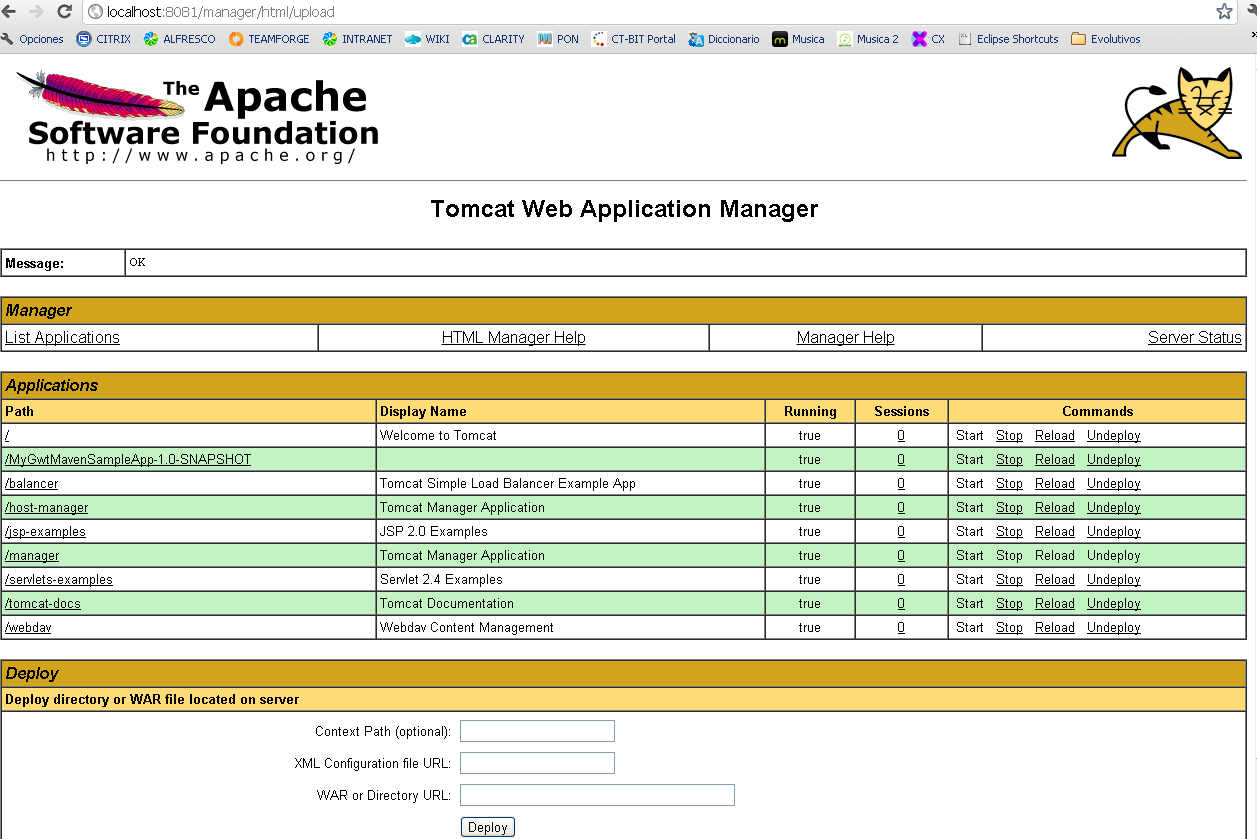Stop the /webdav application
Image resolution: width=1257 pixels, height=839 pixels.
[x=1009, y=627]
